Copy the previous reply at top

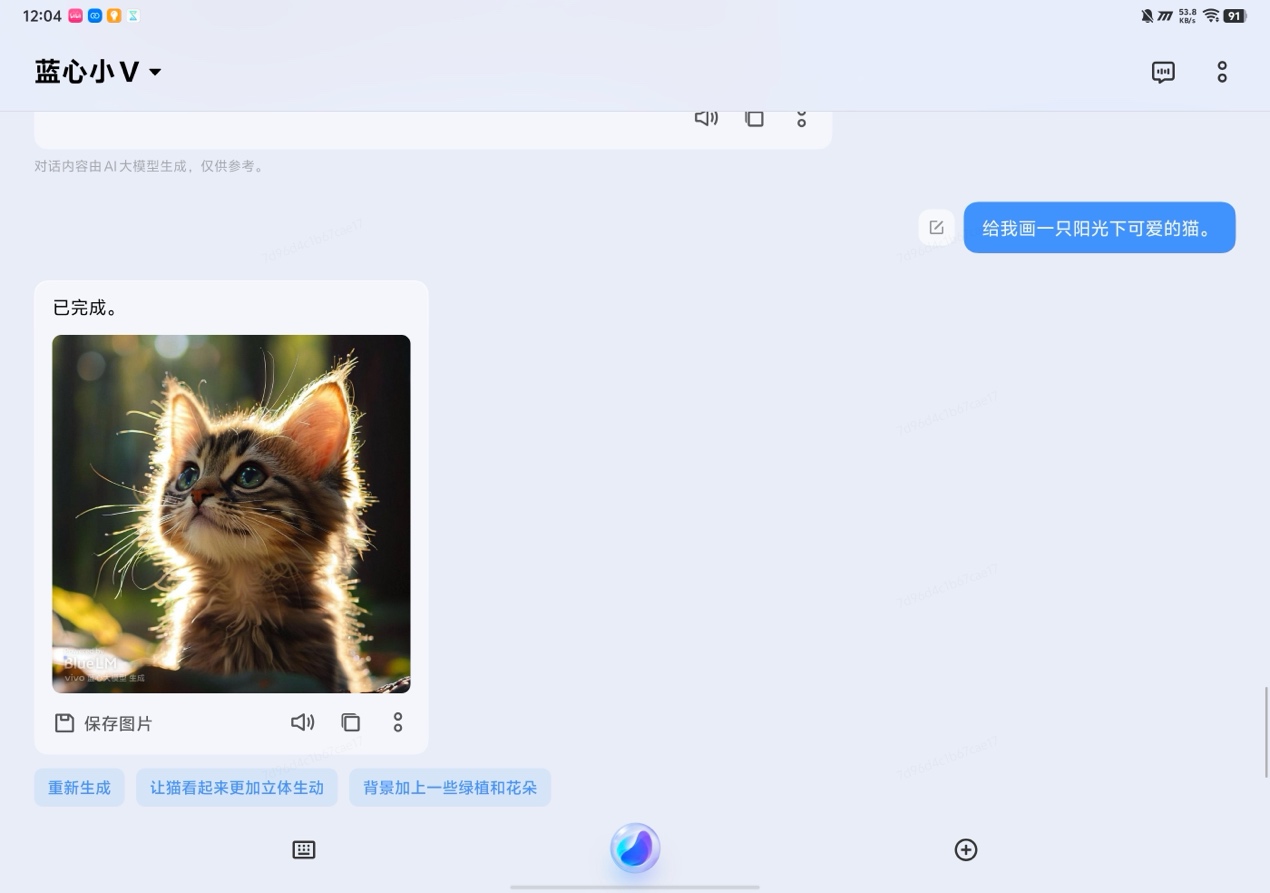point(754,118)
